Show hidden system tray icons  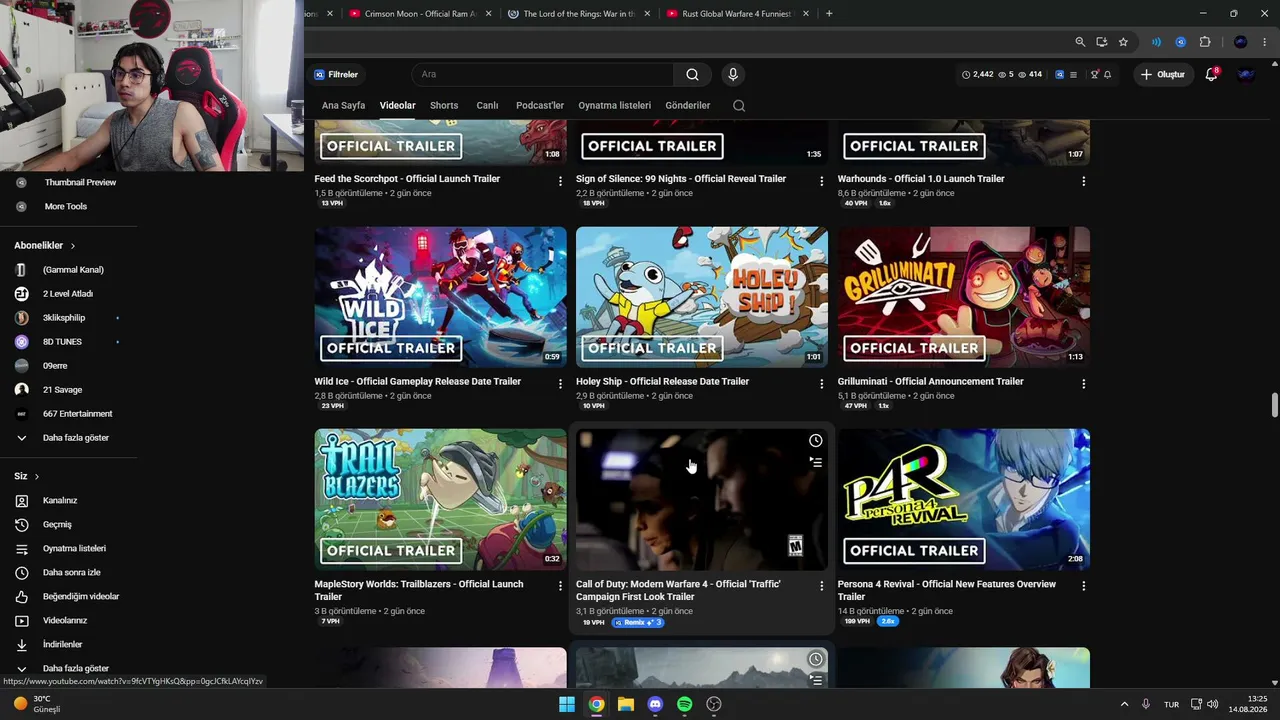(x=1124, y=704)
